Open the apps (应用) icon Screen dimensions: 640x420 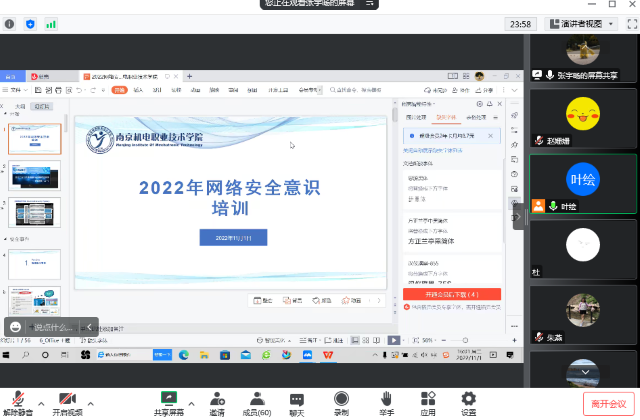point(428,397)
